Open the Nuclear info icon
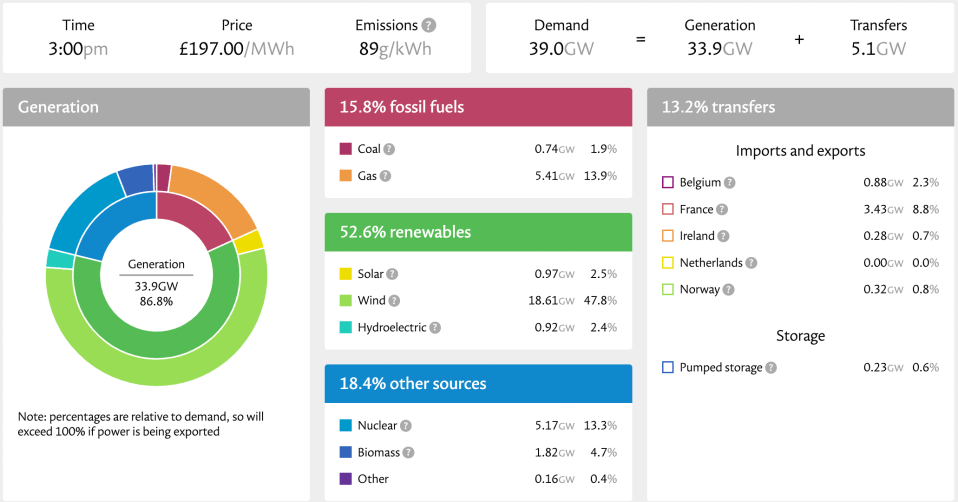958x502 pixels. (x=405, y=426)
